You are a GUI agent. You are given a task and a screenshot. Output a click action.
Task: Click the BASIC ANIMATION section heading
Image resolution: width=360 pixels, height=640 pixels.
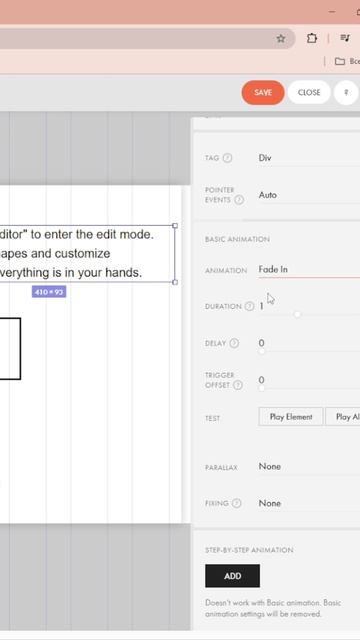point(237,239)
